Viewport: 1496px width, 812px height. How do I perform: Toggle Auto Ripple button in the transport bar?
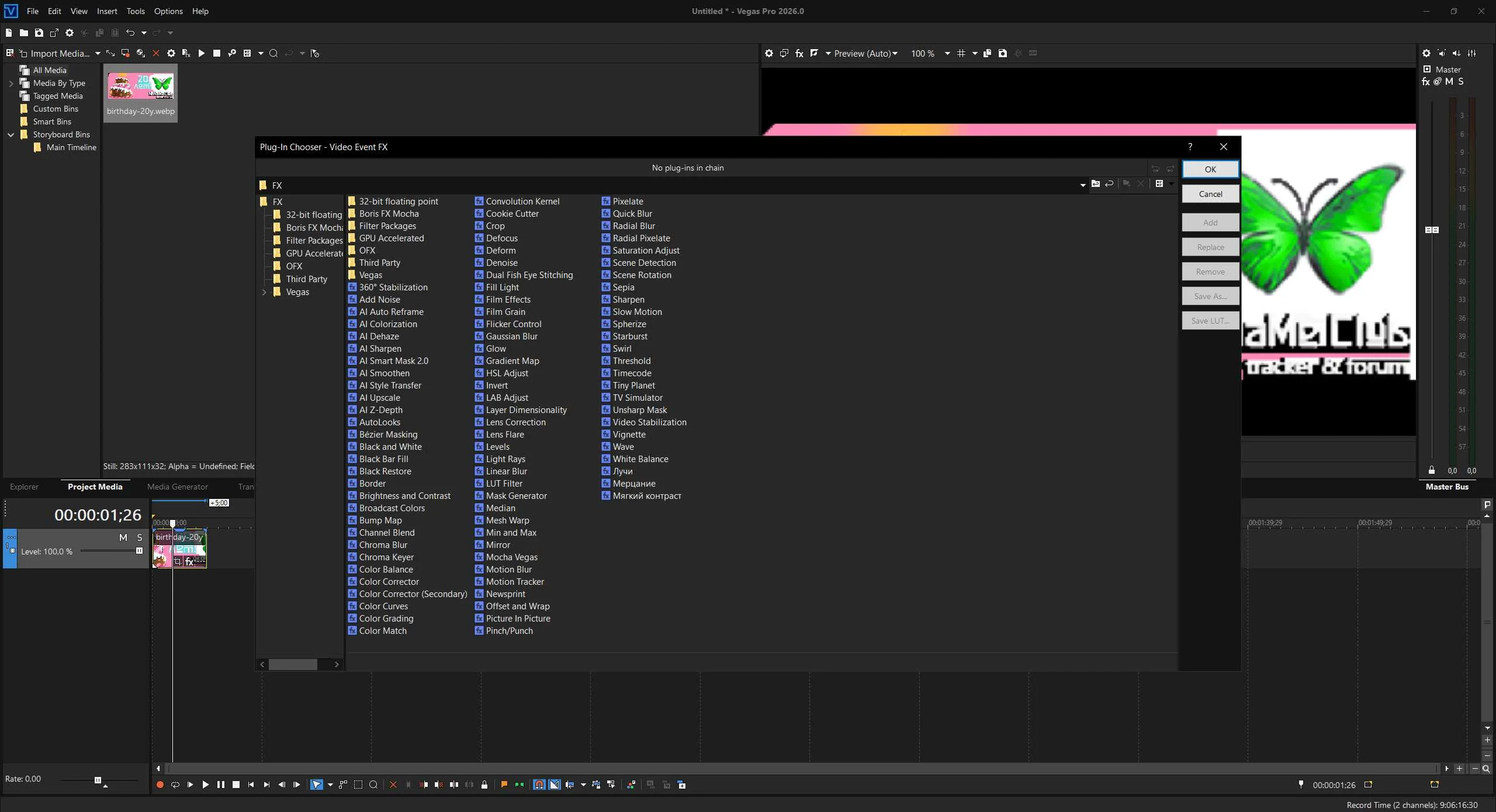[570, 785]
